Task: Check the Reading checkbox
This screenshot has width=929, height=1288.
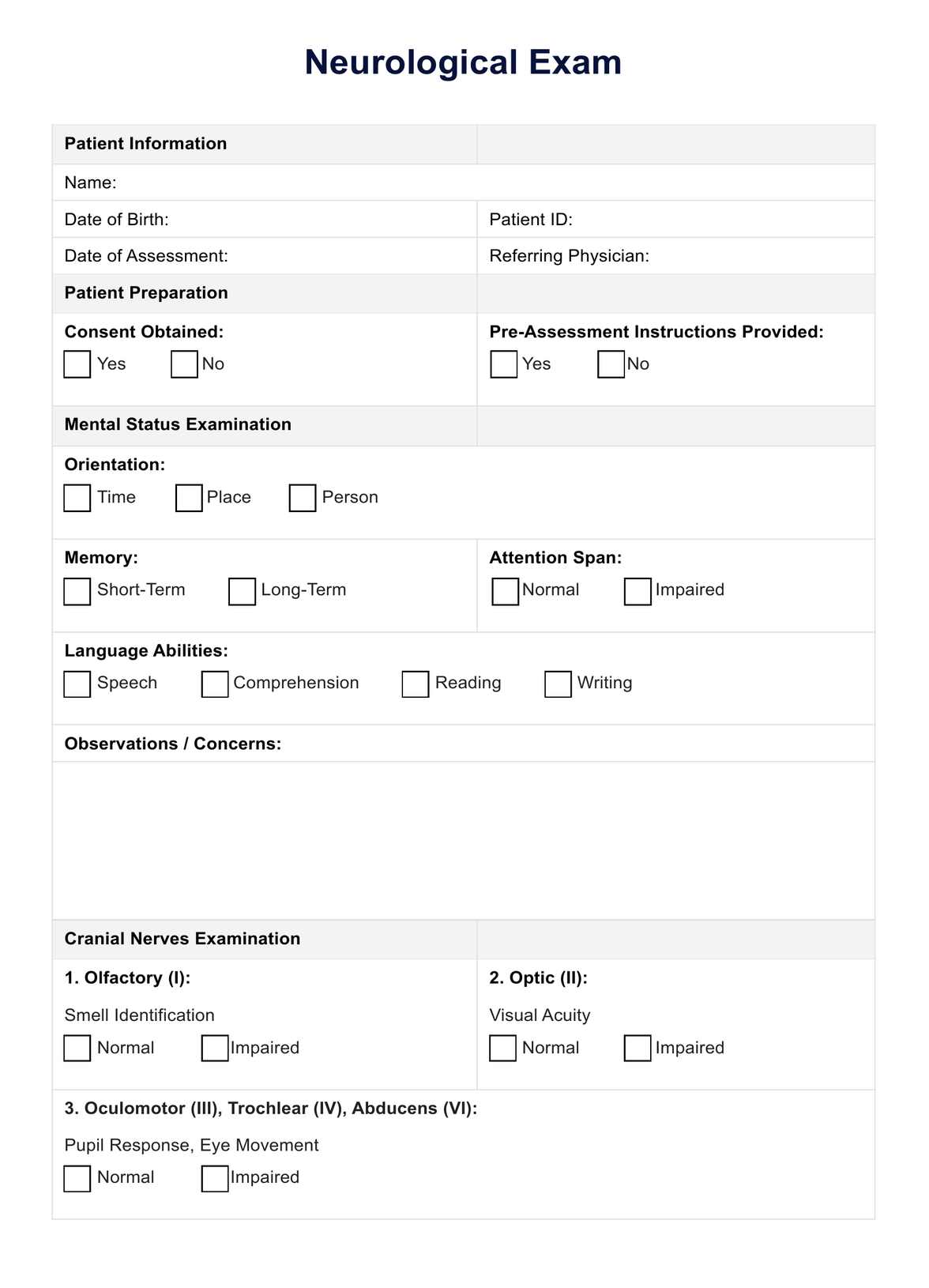Action: [415, 684]
